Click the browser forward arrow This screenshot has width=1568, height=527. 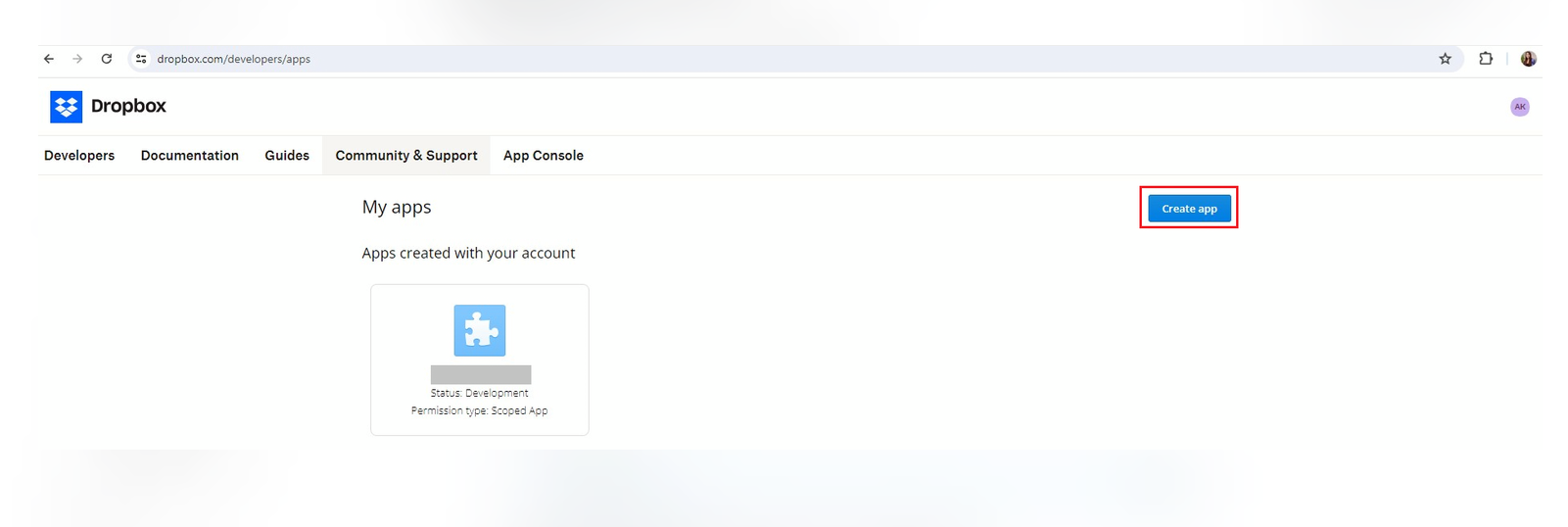tap(77, 59)
